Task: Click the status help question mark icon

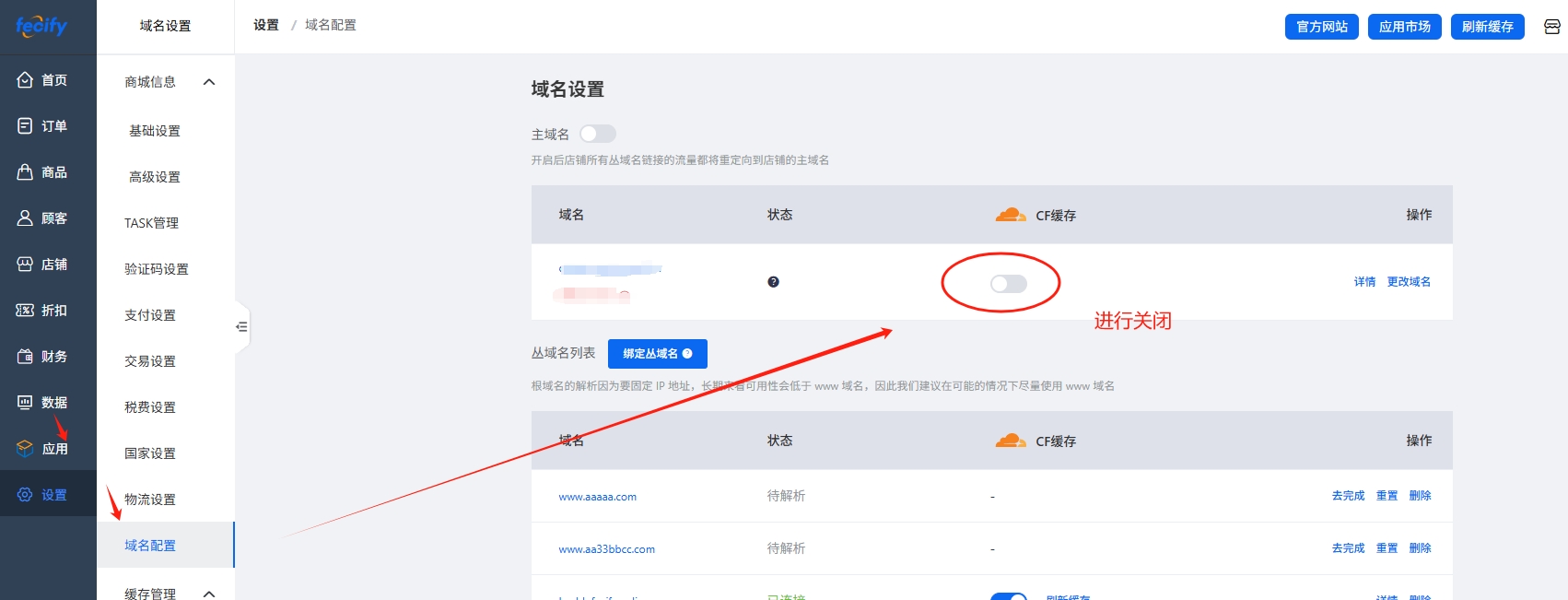Action: point(773,282)
